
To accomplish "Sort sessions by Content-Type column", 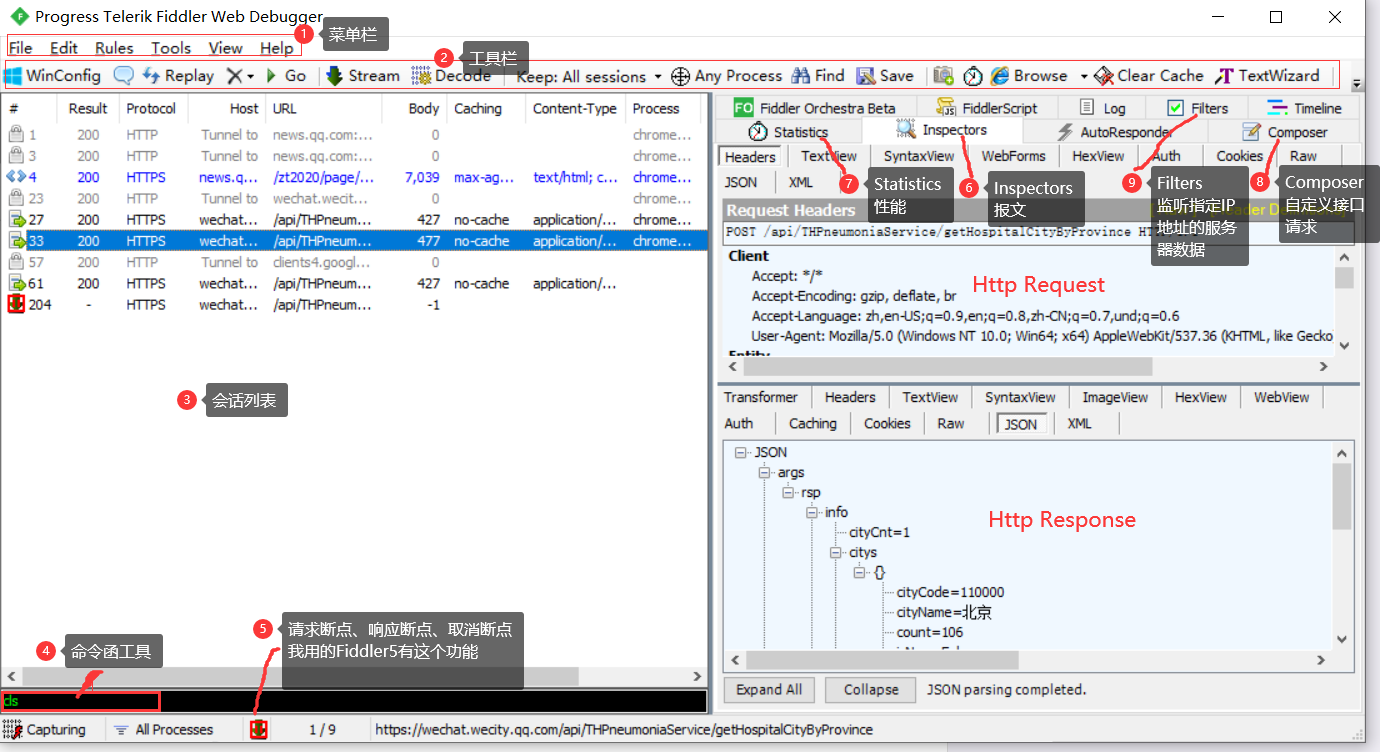I will [575, 109].
